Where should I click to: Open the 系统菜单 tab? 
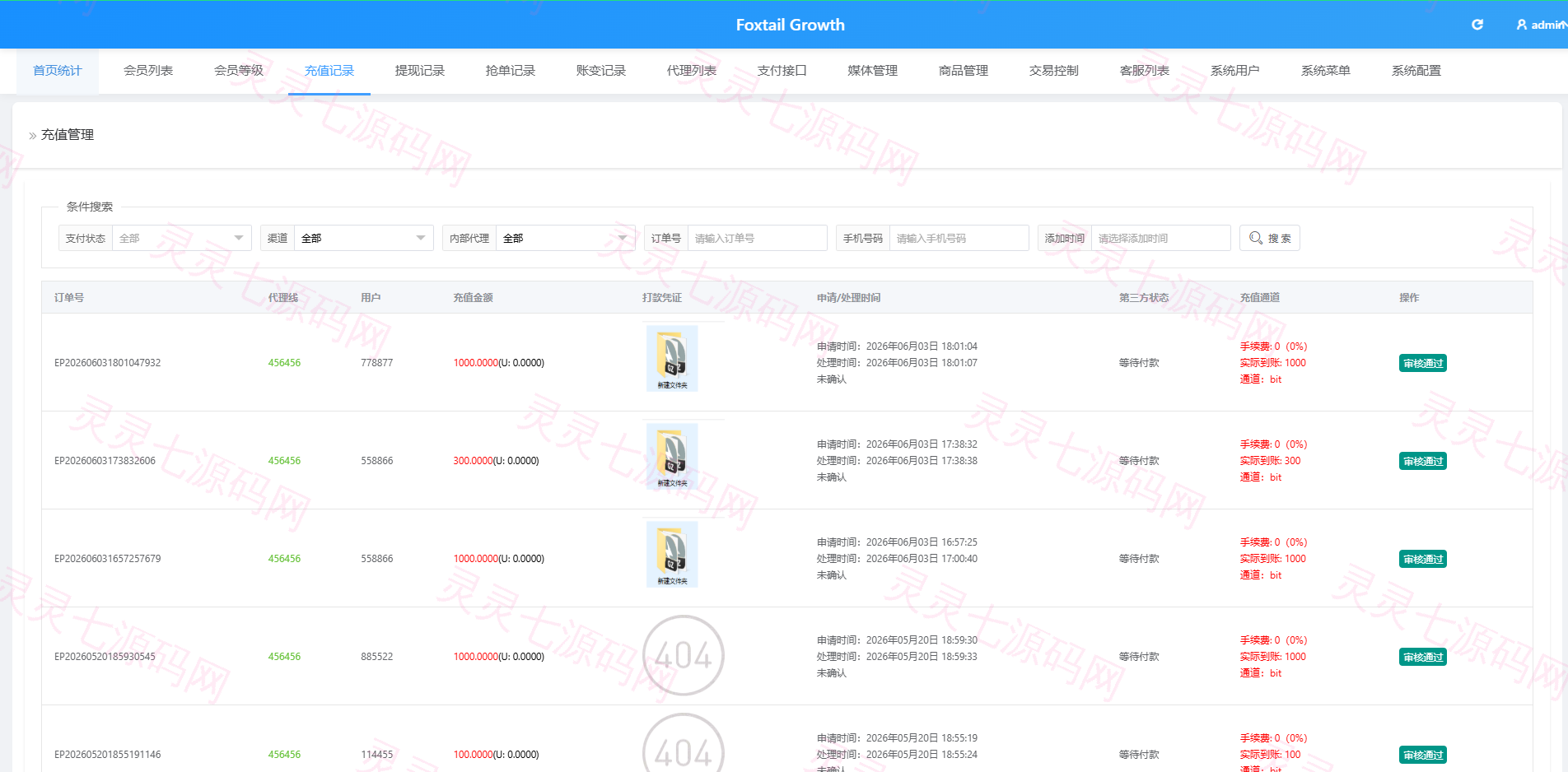tap(1326, 71)
